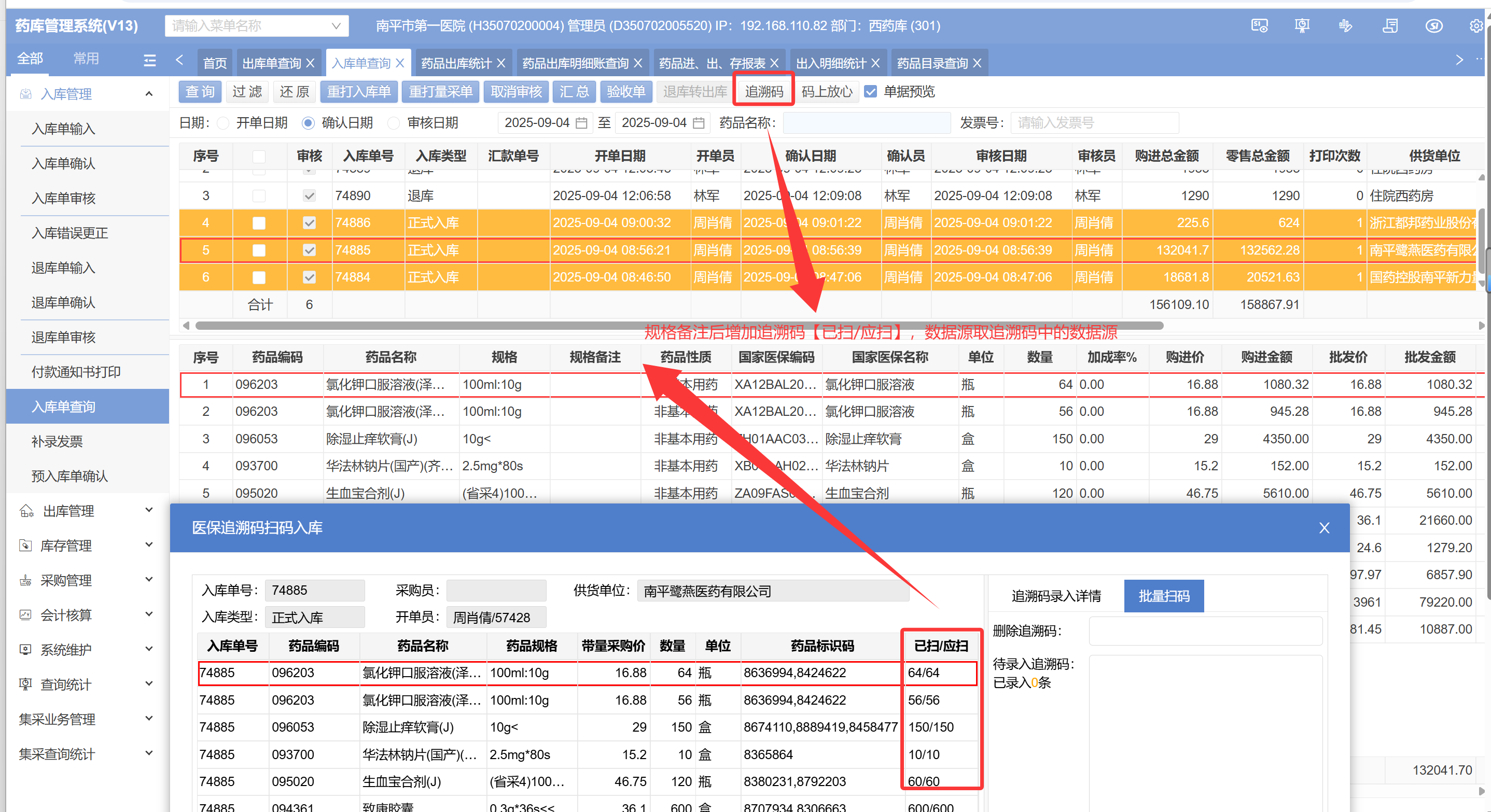This screenshot has width=1491, height=812.
Task: Select the 开单日期 radio button
Action: (224, 123)
